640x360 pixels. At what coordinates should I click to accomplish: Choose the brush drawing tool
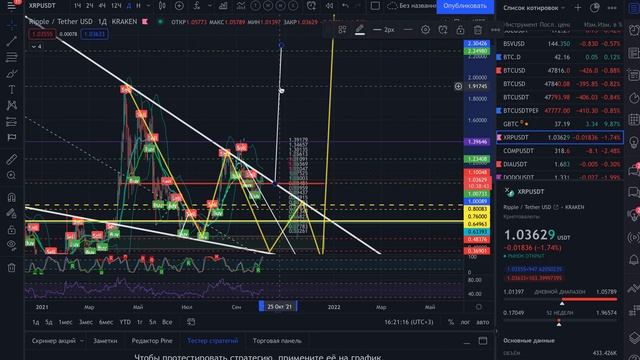point(11,73)
